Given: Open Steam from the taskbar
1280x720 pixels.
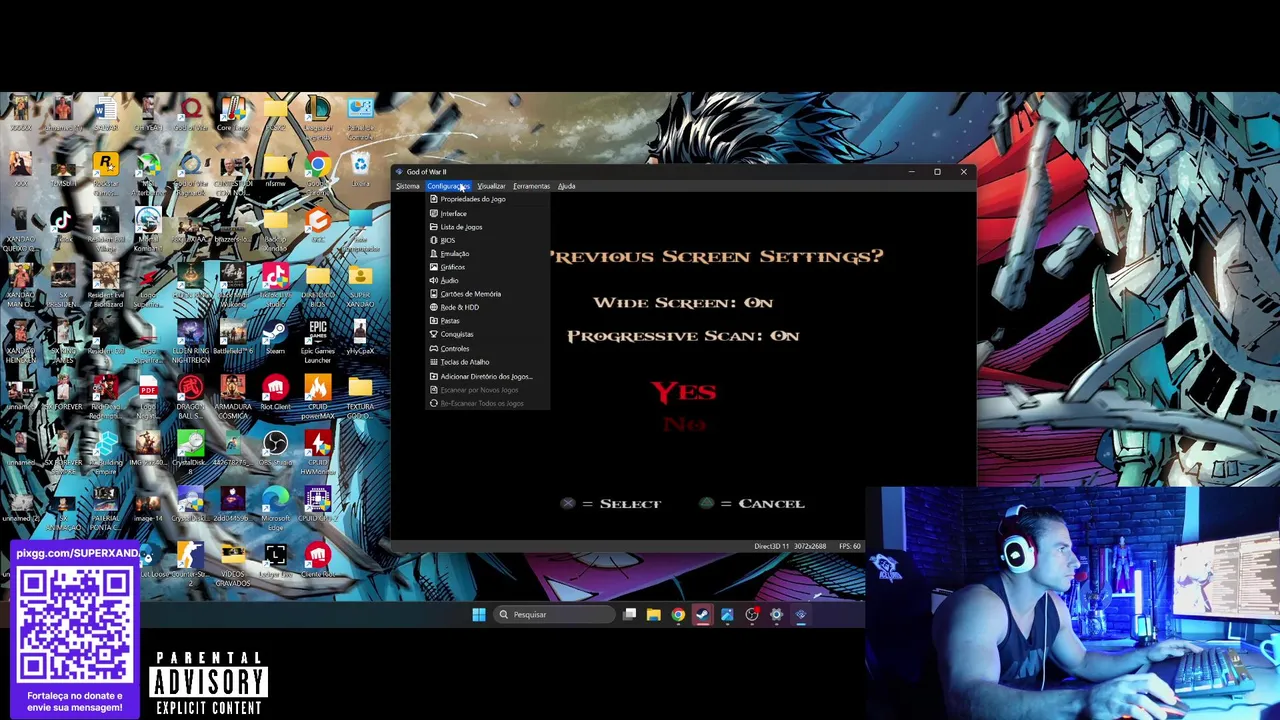Looking at the screenshot, I should click(x=702, y=615).
